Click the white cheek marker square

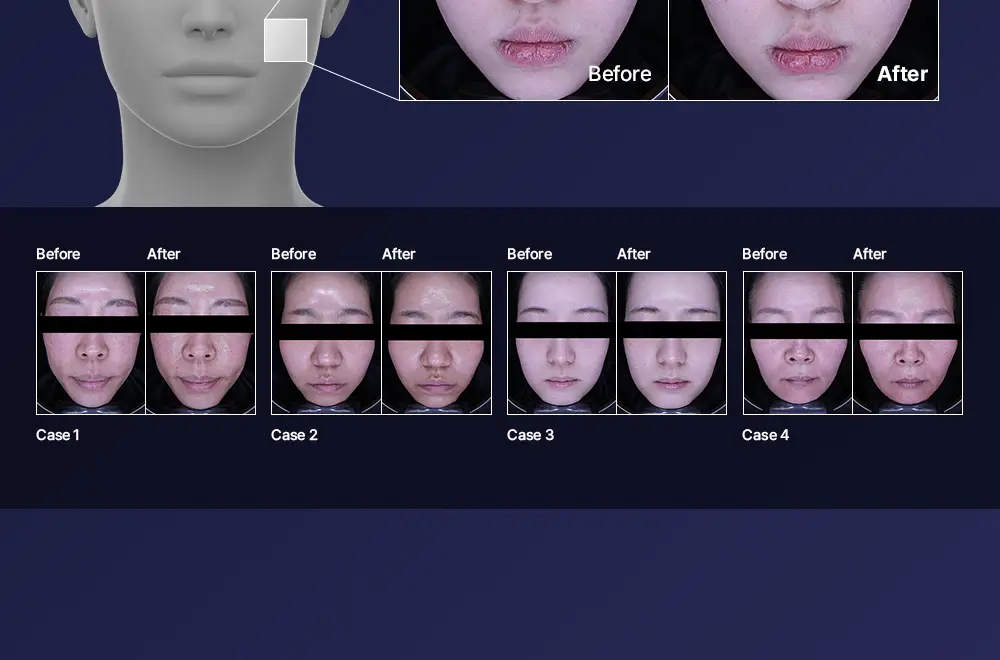point(286,40)
